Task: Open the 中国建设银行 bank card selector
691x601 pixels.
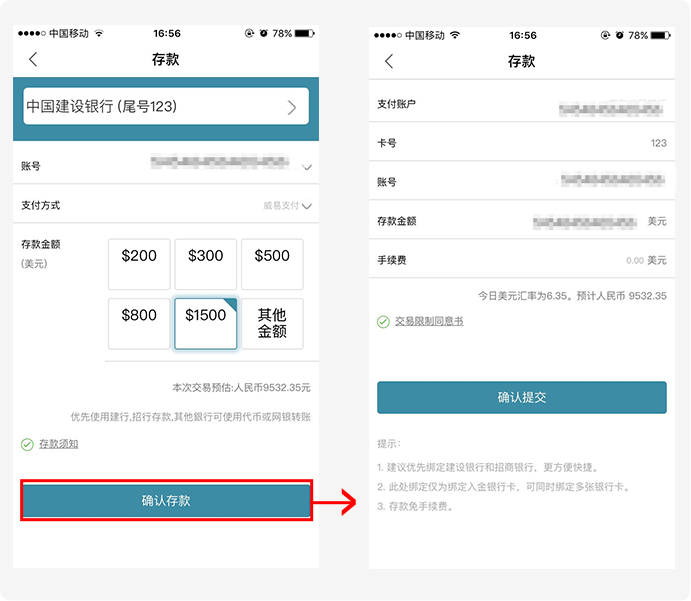Action: [166, 106]
